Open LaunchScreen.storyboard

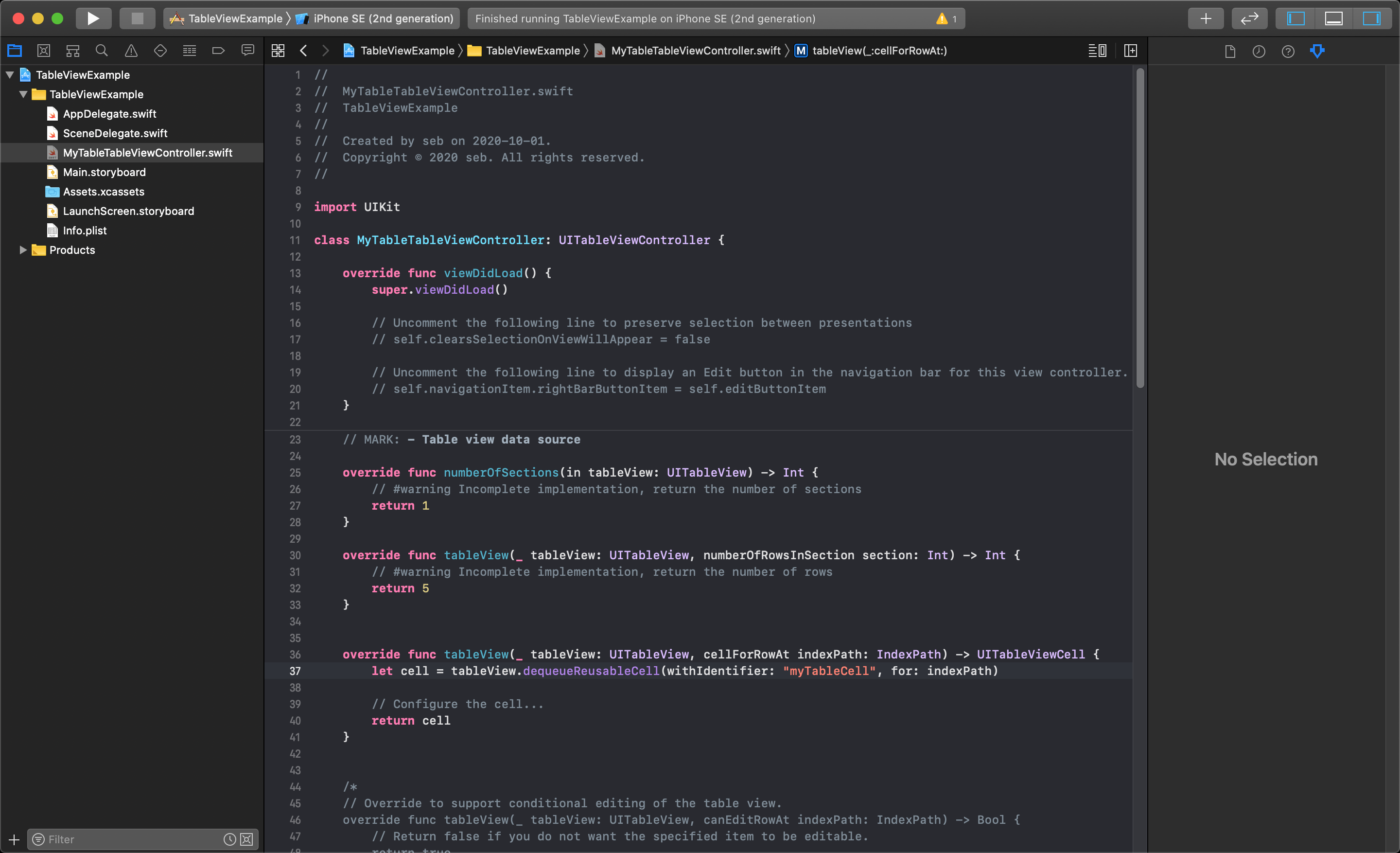[128, 211]
